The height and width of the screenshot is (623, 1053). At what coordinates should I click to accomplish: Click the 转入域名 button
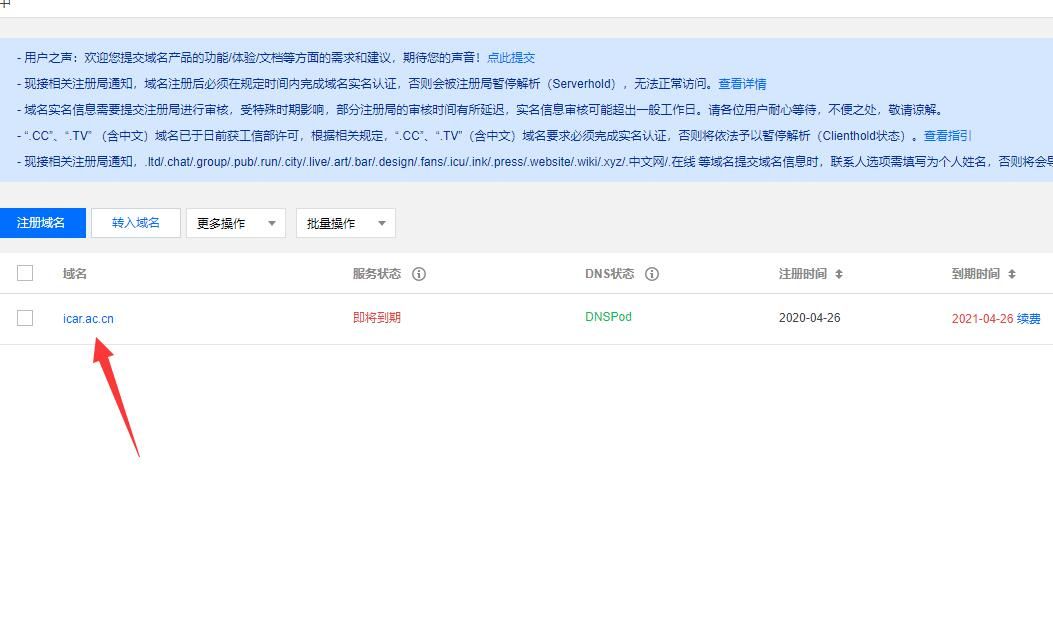click(135, 223)
